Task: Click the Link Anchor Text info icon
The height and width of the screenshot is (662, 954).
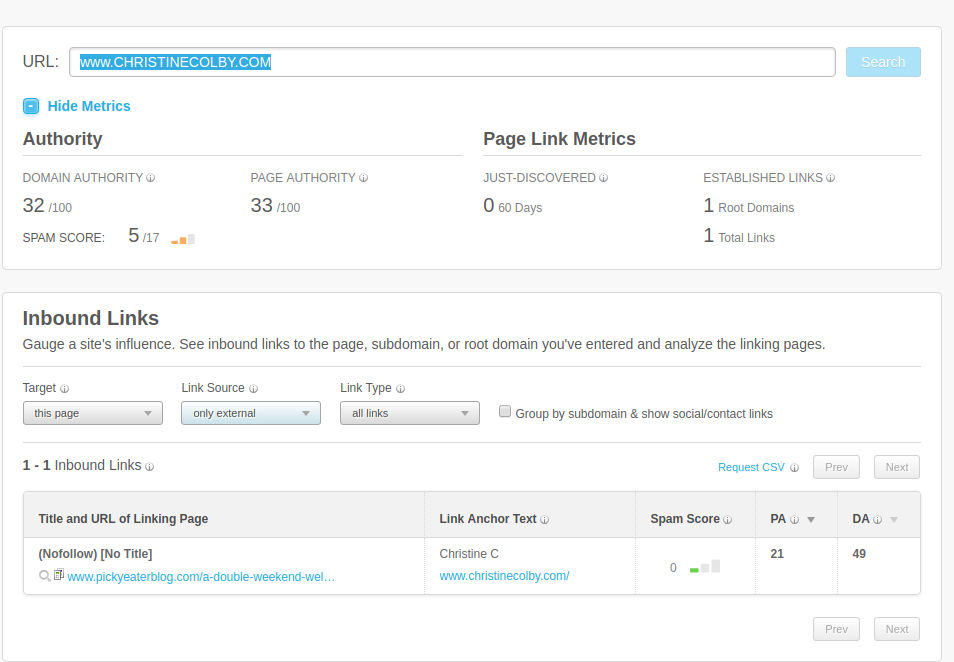Action: point(545,520)
